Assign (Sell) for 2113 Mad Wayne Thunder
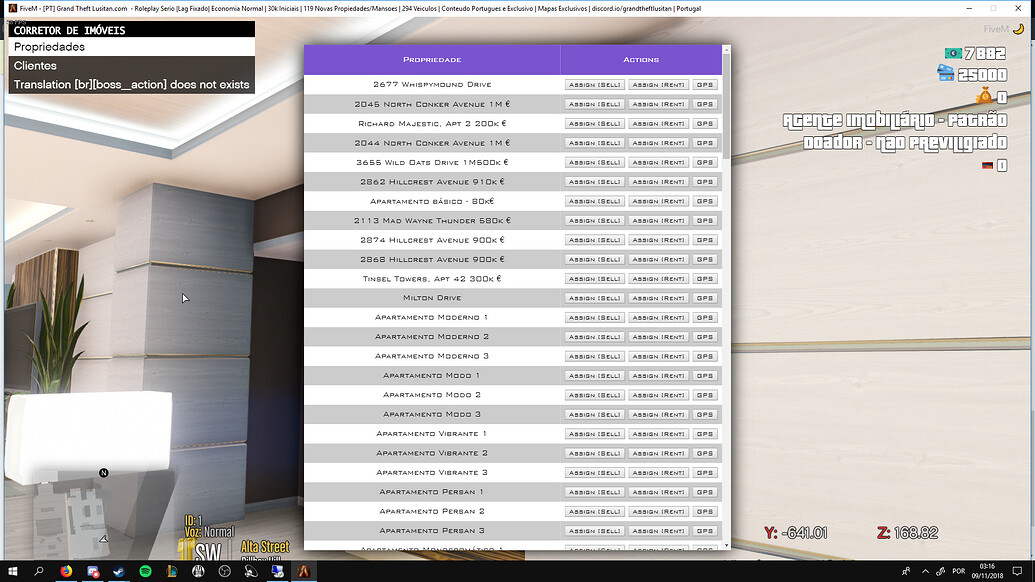The image size is (1035, 582). pyautogui.click(x=595, y=220)
